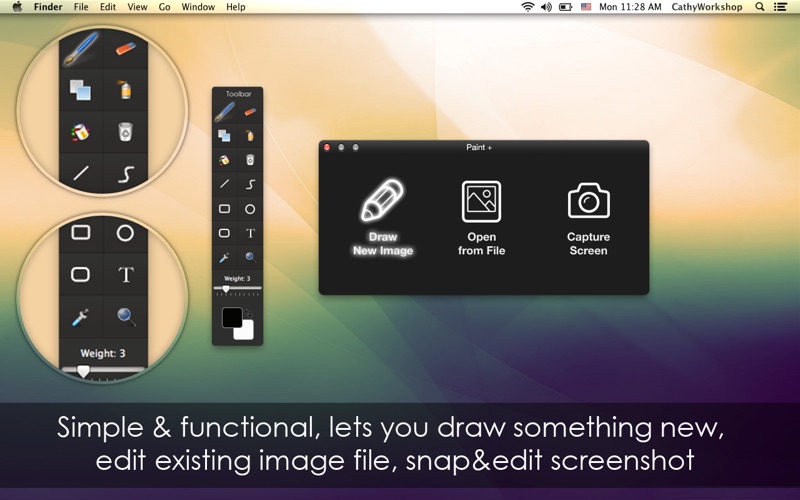Click Draw New Image in Paint +
Image resolution: width=800 pixels, height=500 pixels.
click(383, 218)
